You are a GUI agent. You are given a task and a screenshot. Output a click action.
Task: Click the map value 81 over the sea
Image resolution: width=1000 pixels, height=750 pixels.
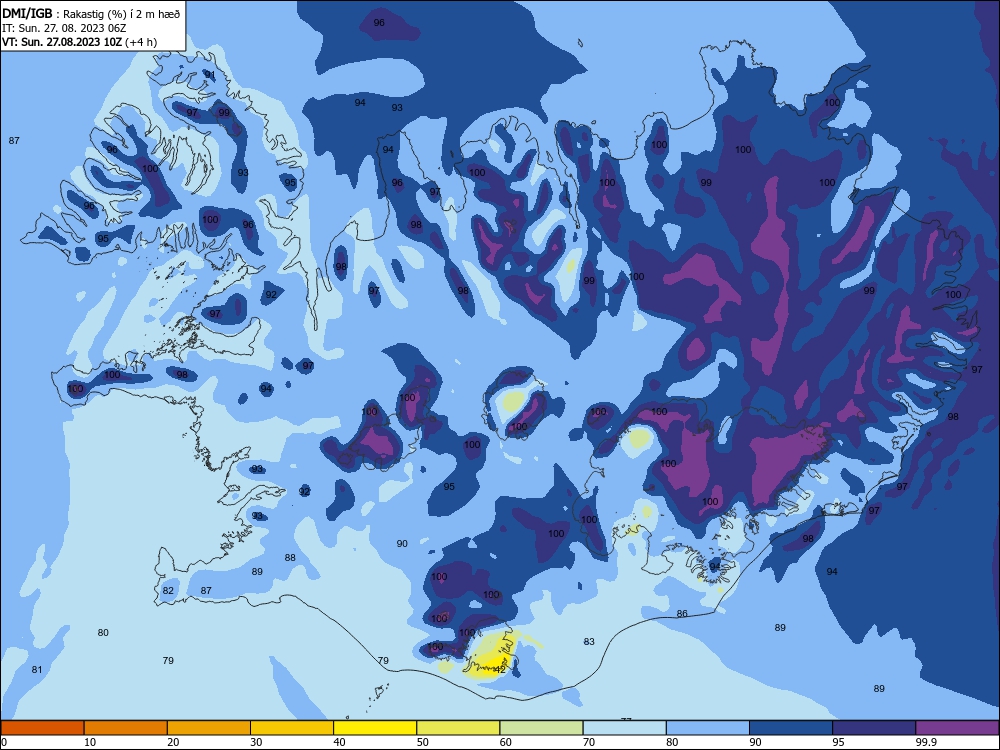point(37,670)
